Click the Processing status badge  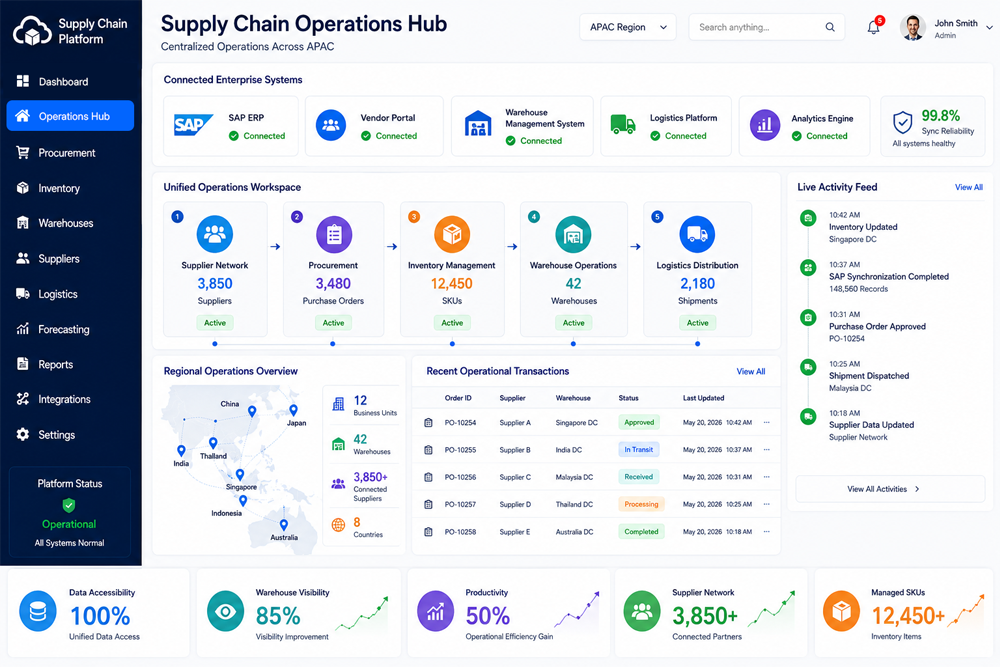[x=641, y=504]
